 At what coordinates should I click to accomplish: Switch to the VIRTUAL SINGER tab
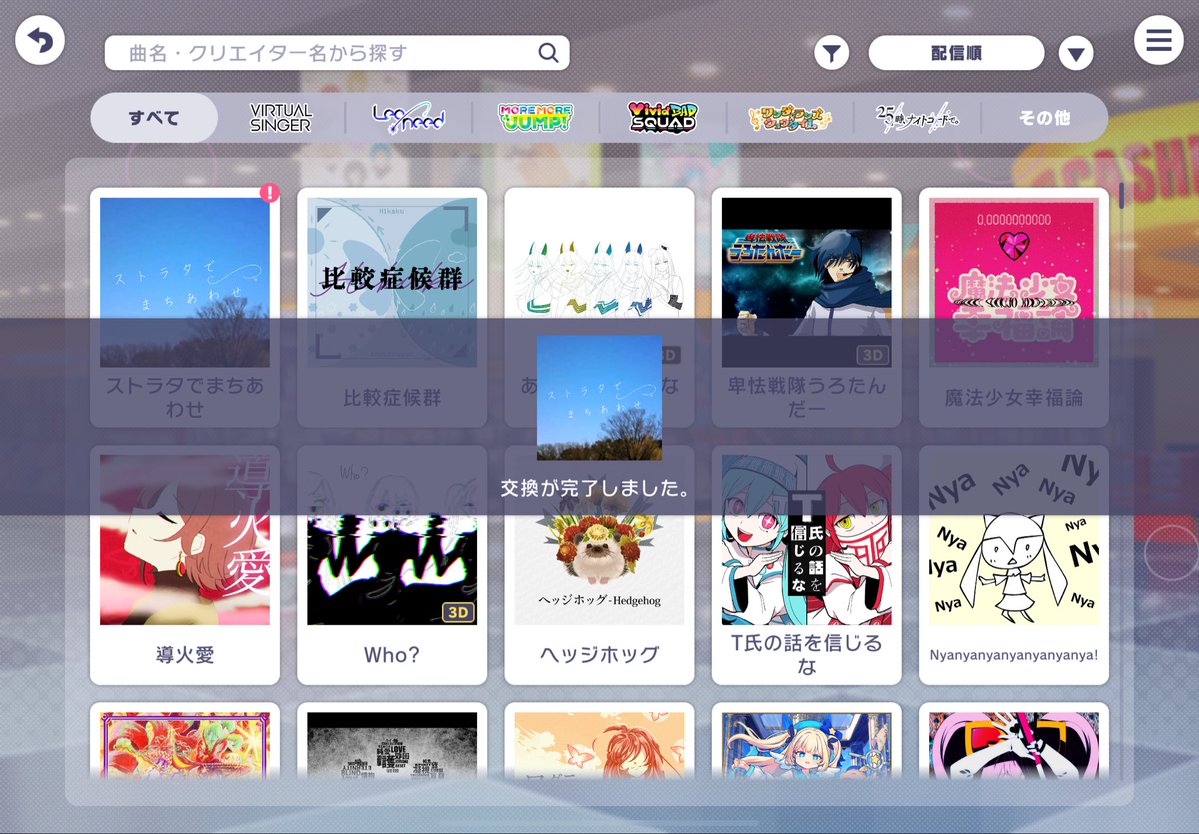[281, 118]
